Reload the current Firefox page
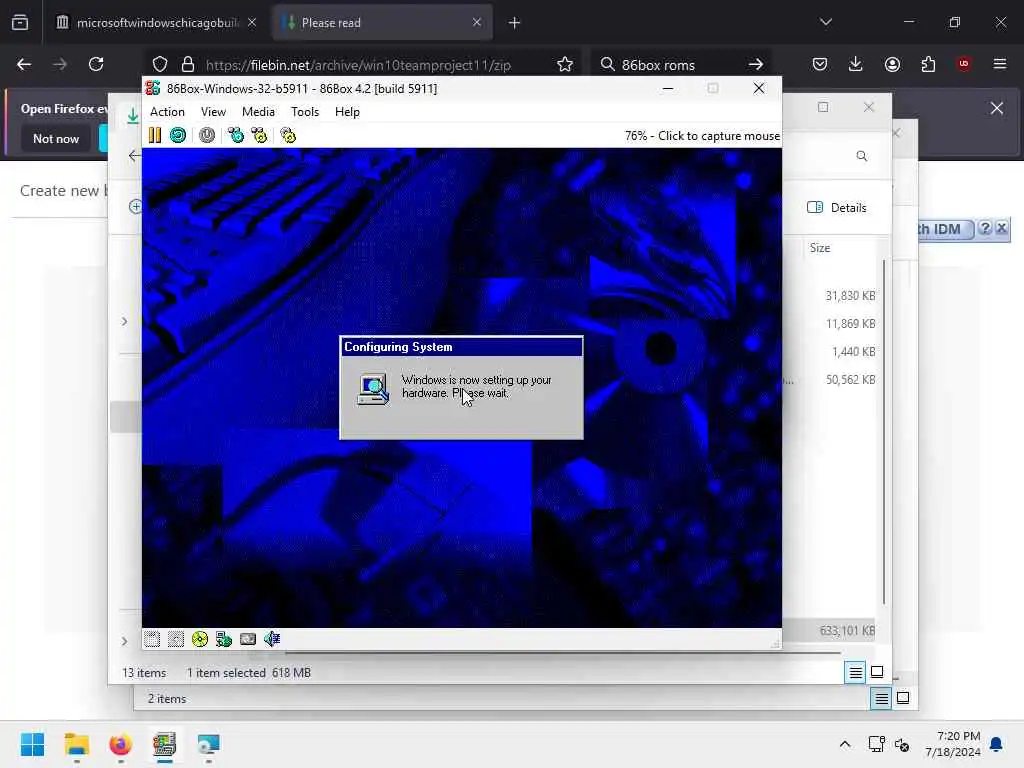 point(96,64)
